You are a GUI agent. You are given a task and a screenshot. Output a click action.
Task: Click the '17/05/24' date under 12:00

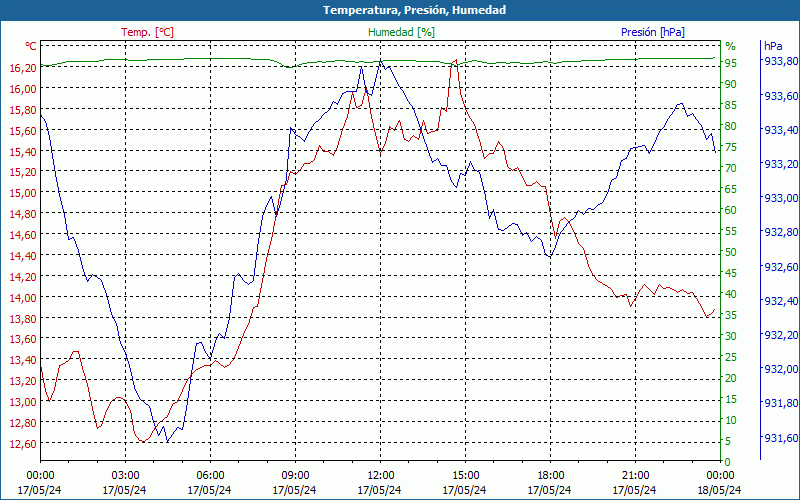tap(379, 490)
